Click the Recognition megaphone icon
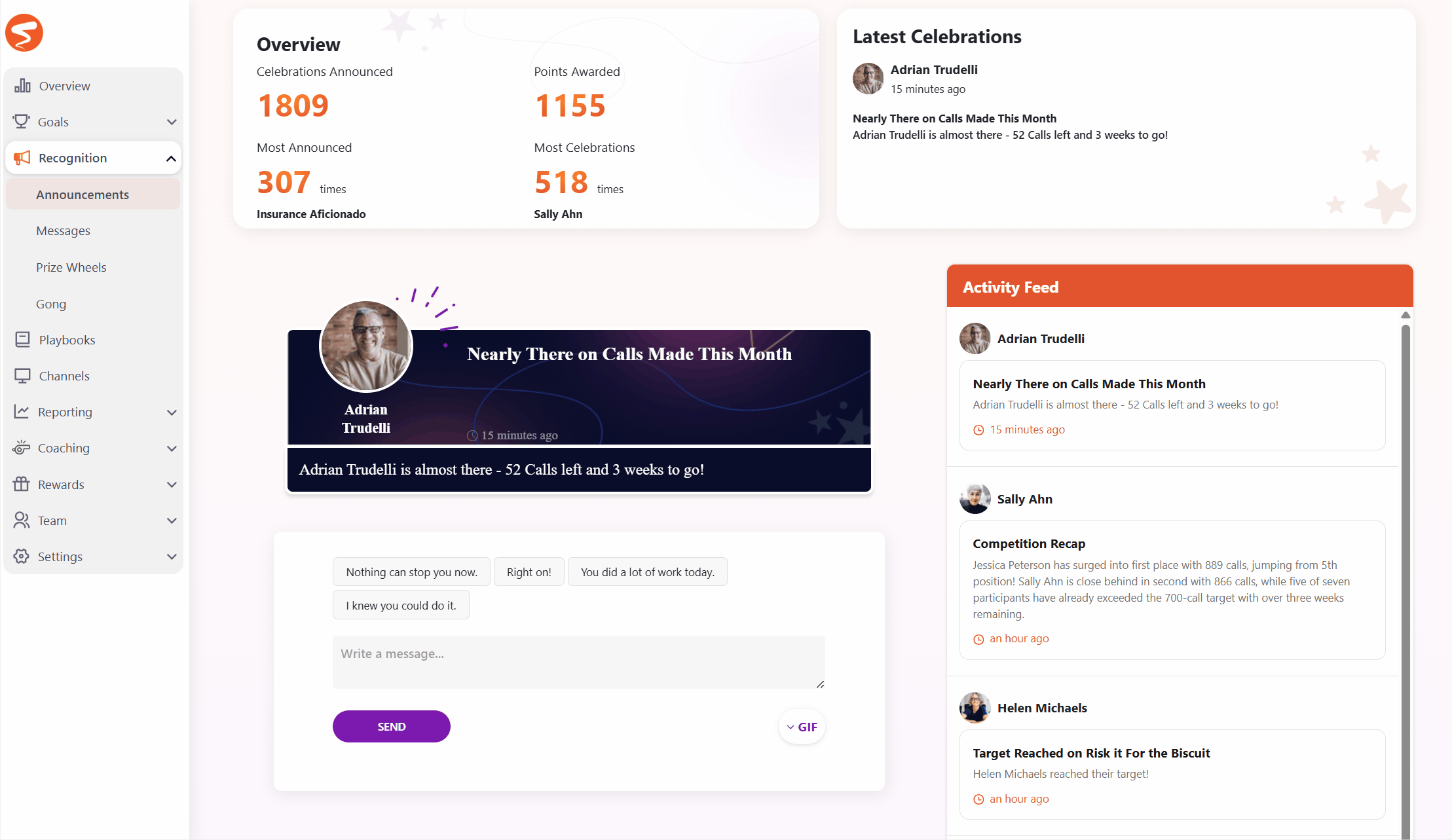 point(22,158)
